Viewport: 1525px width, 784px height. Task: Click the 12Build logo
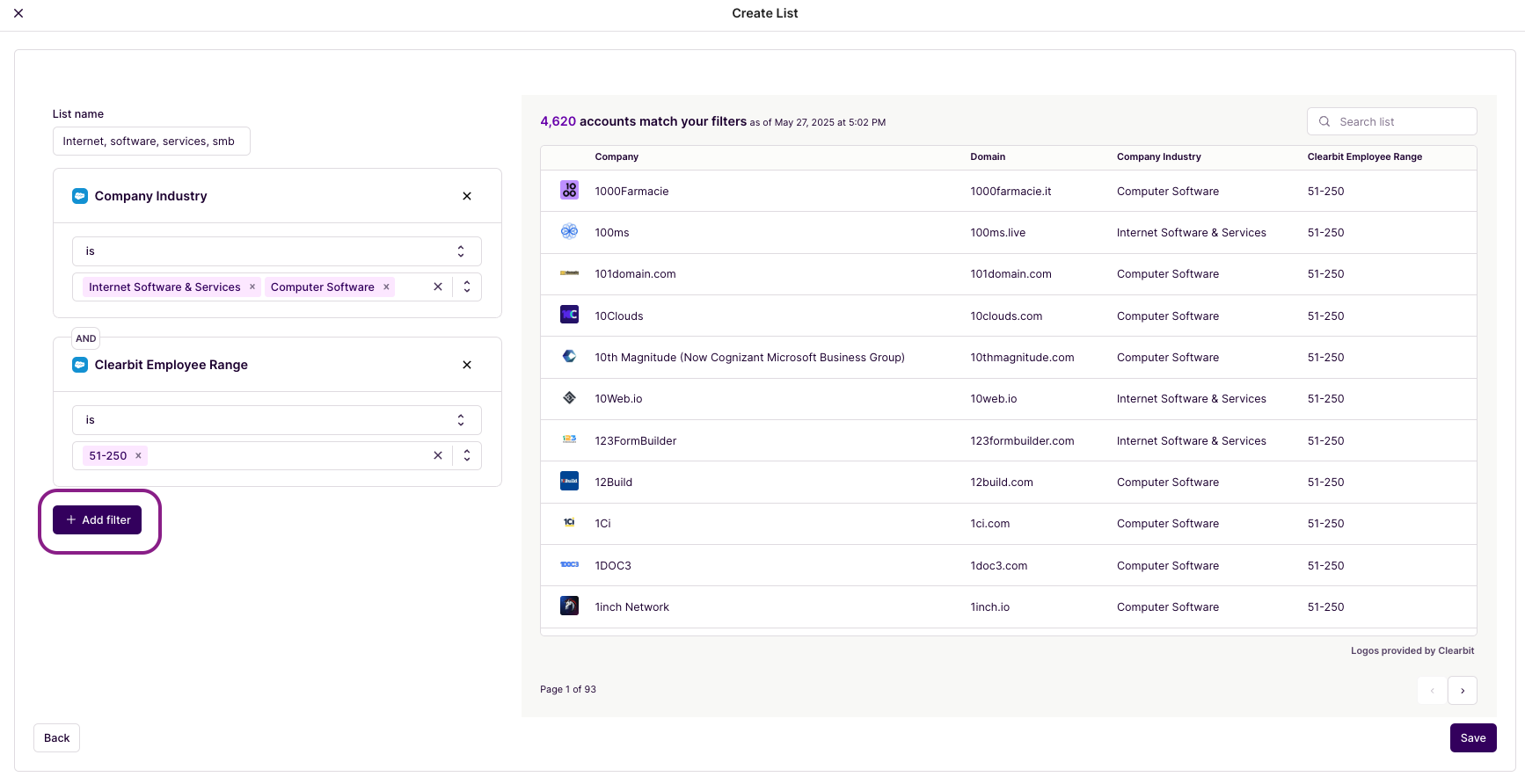[x=570, y=481]
